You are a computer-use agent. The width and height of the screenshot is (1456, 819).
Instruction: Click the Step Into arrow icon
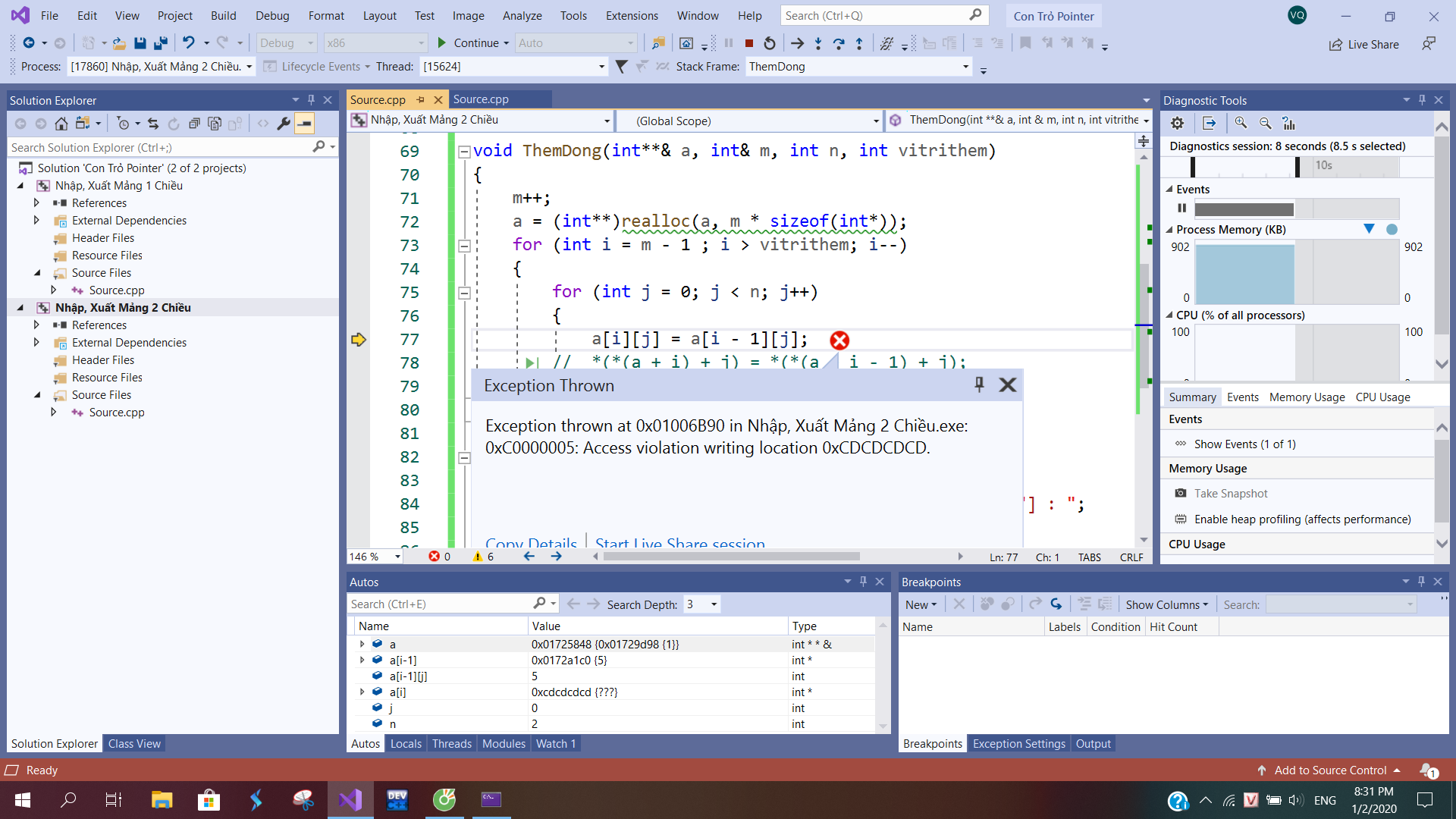818,43
